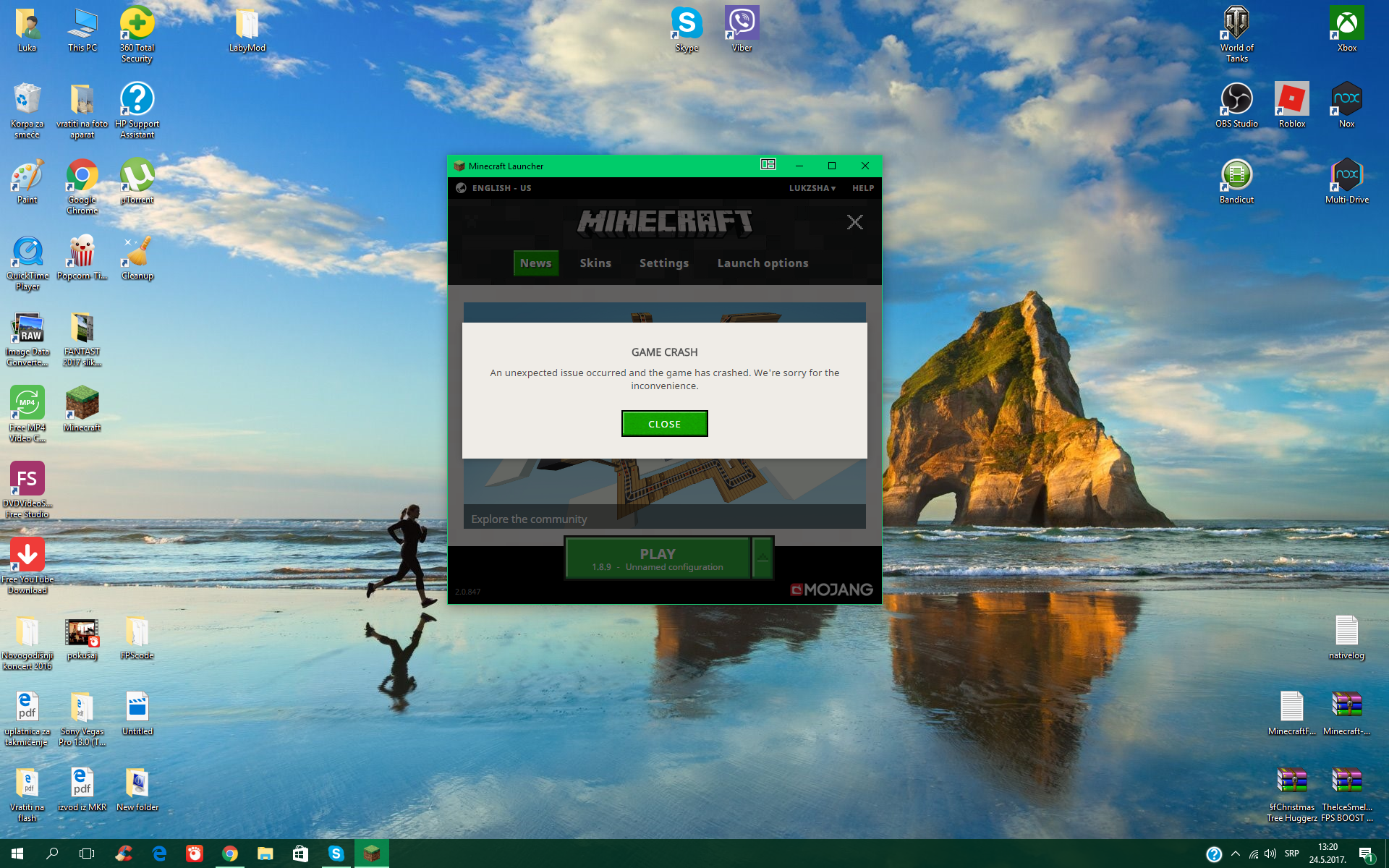The height and width of the screenshot is (868, 1389).
Task: Click the taskbar clock showing 13:20
Action: [x=1328, y=854]
